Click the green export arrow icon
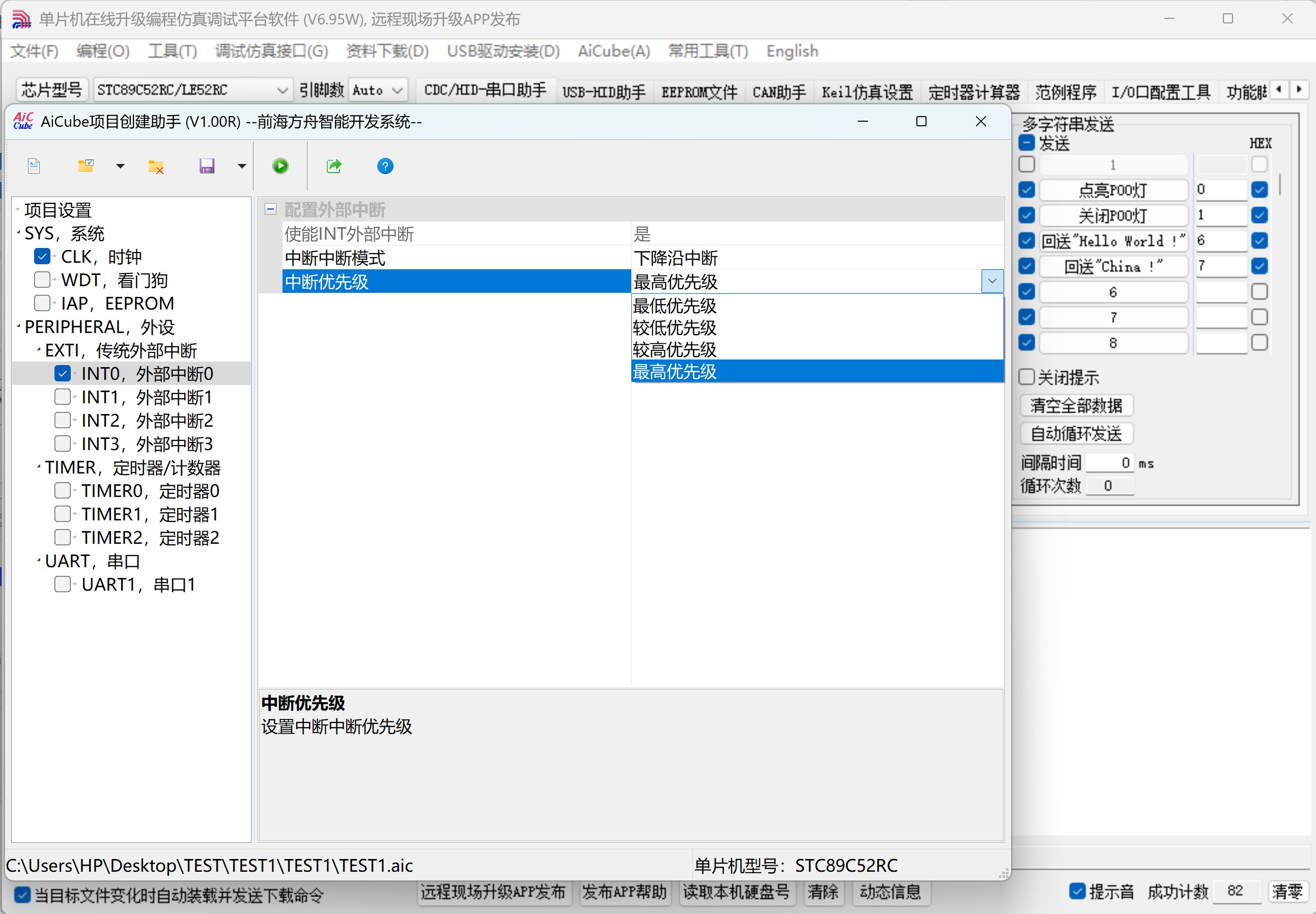The width and height of the screenshot is (1316, 914). [334, 166]
